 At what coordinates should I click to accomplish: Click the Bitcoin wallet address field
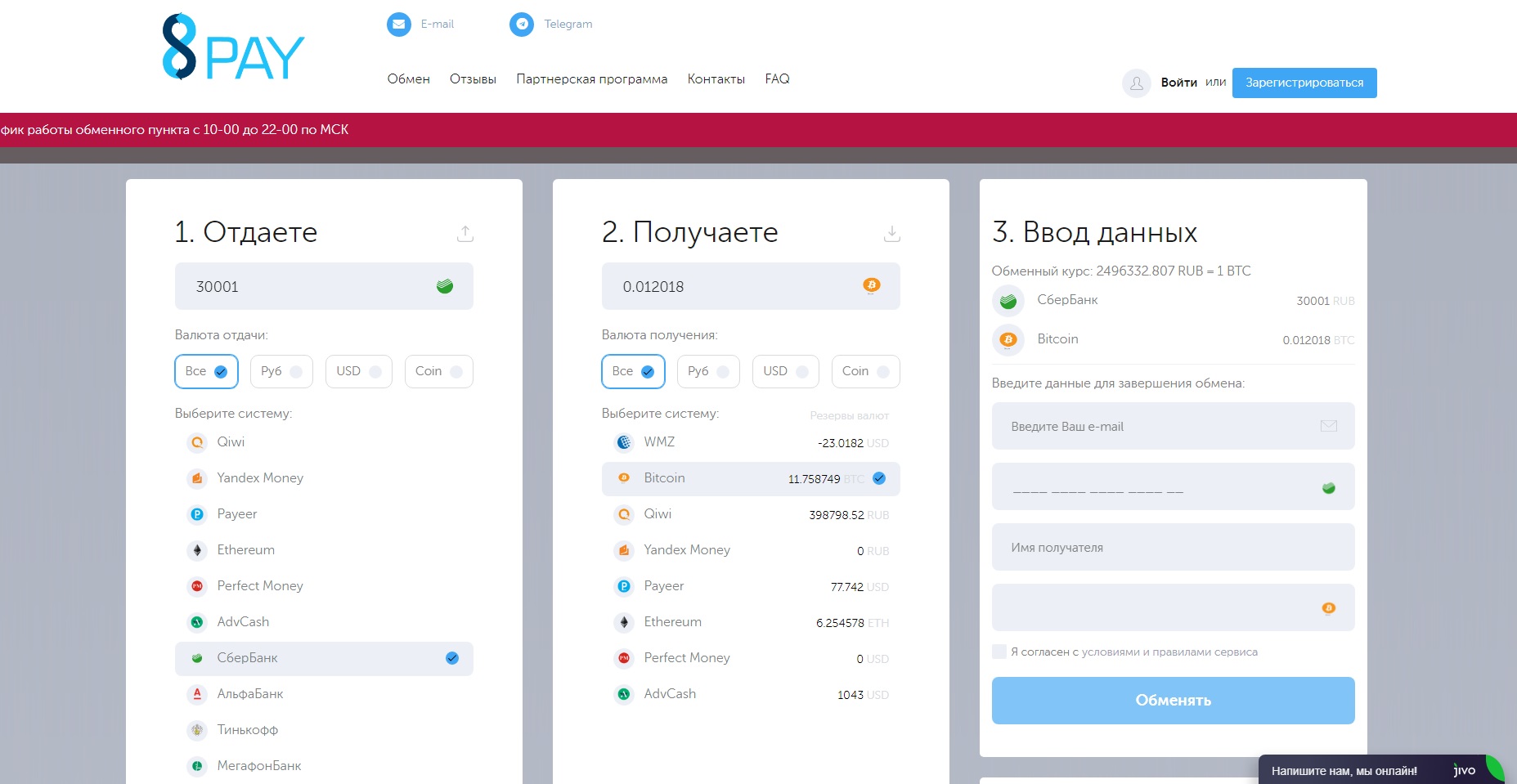click(x=1173, y=607)
